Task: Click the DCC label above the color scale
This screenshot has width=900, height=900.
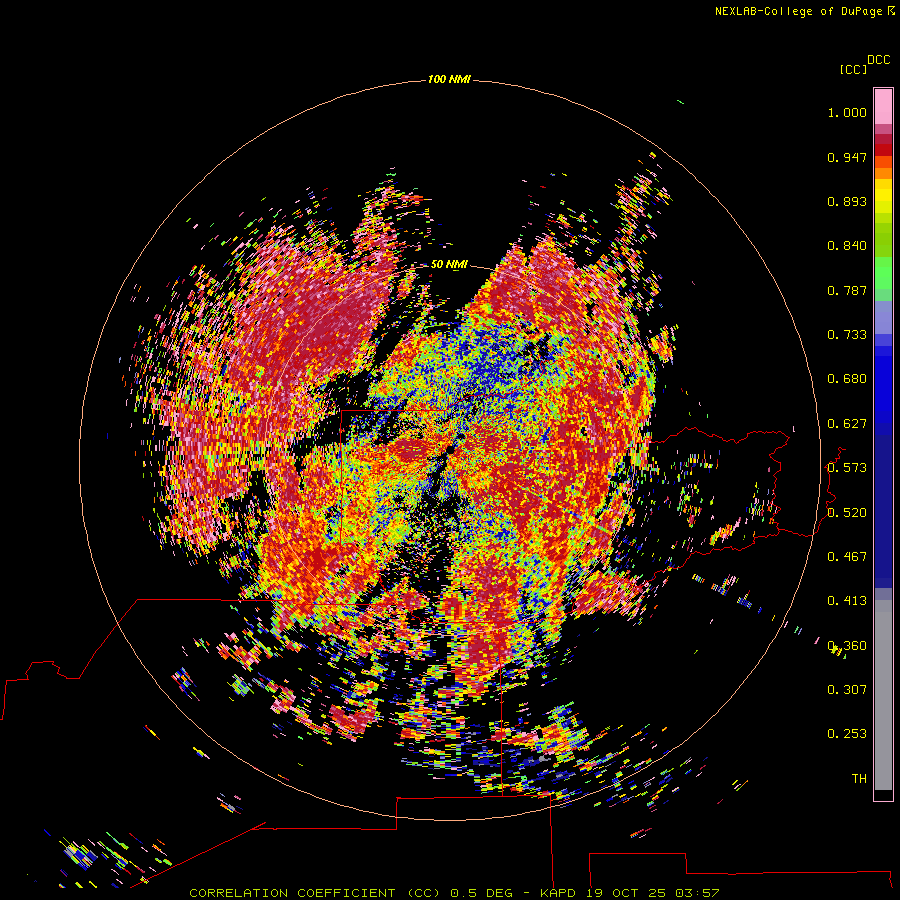Action: coord(878,60)
